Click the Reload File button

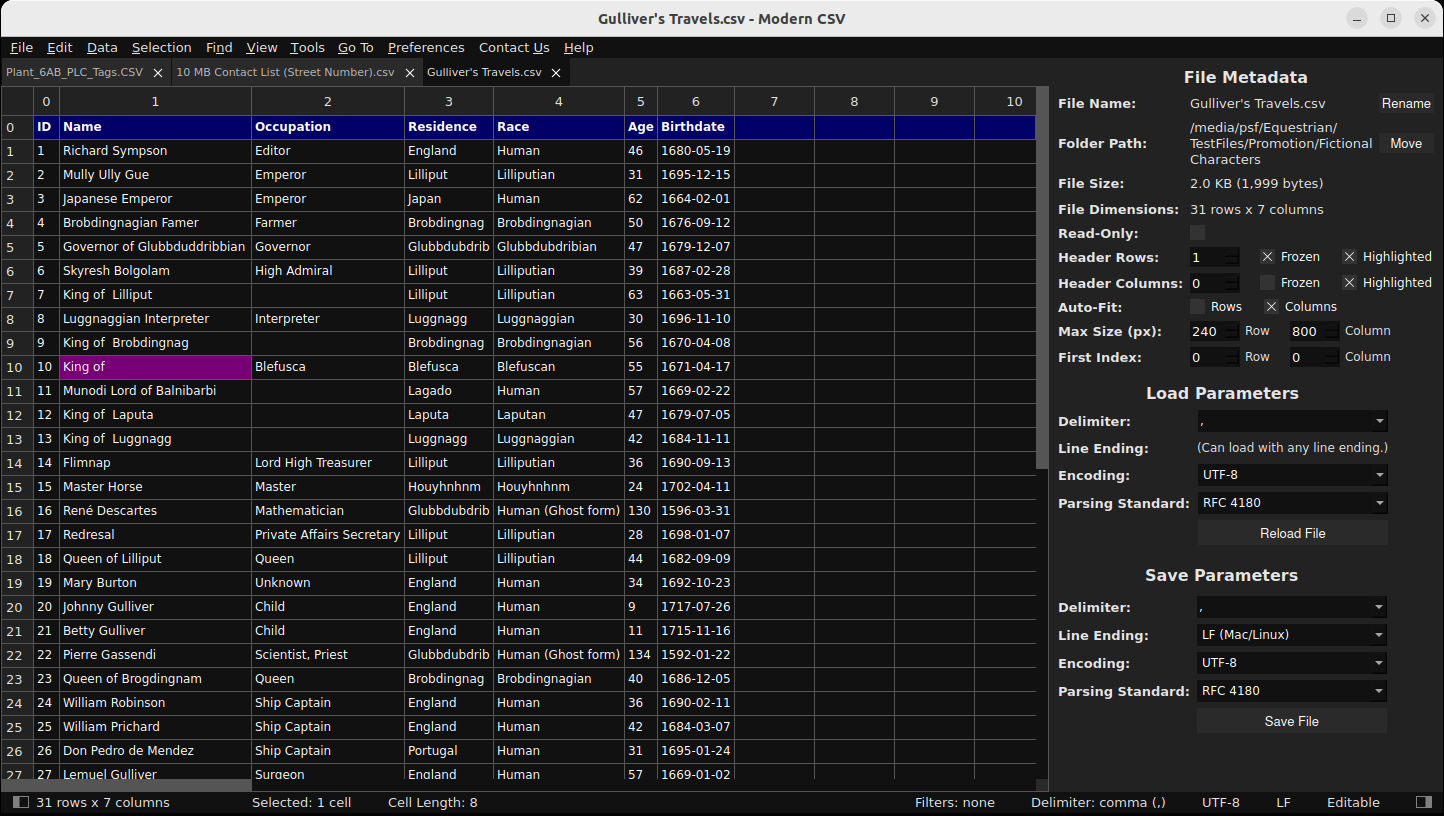(x=1292, y=533)
